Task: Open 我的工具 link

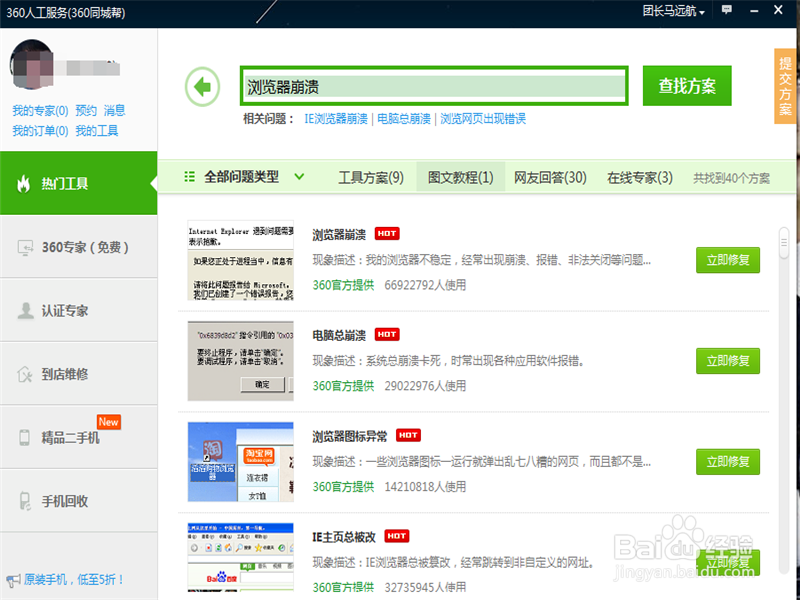Action: pos(97,131)
